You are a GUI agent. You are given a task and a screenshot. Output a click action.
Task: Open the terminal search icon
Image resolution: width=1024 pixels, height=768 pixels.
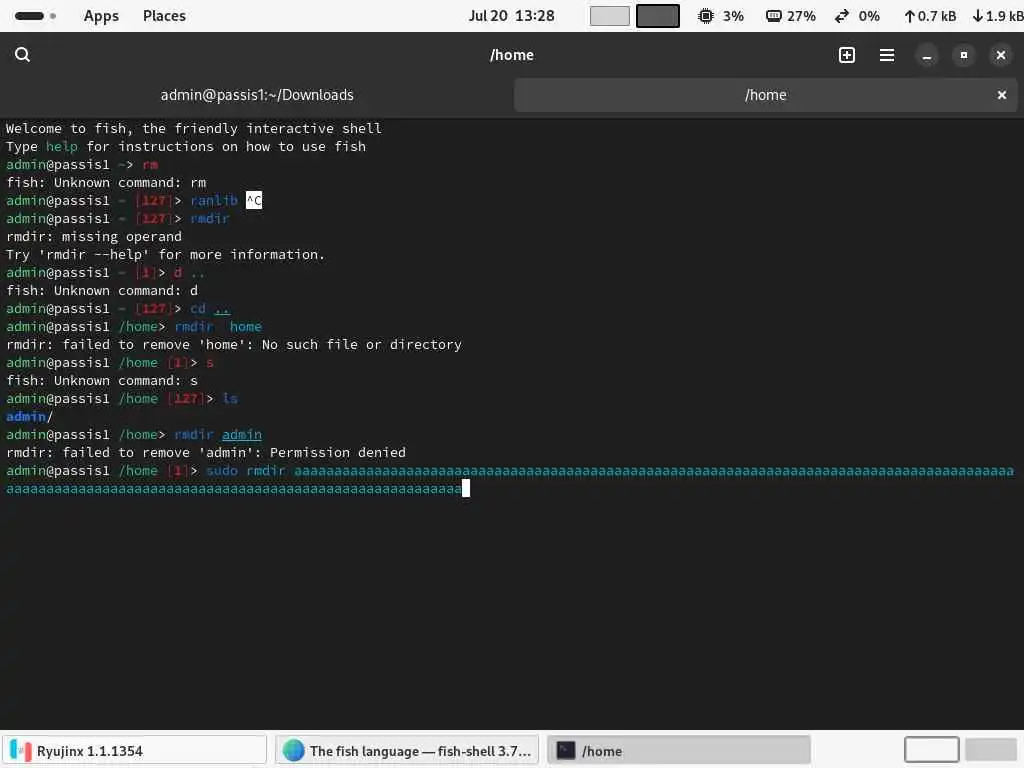click(x=22, y=55)
